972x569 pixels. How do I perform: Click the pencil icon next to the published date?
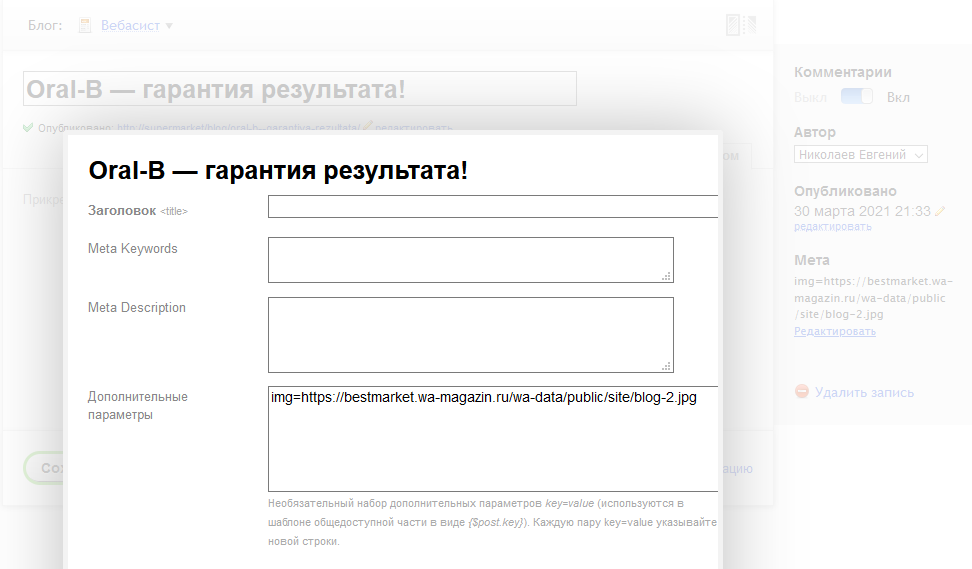tap(940, 211)
